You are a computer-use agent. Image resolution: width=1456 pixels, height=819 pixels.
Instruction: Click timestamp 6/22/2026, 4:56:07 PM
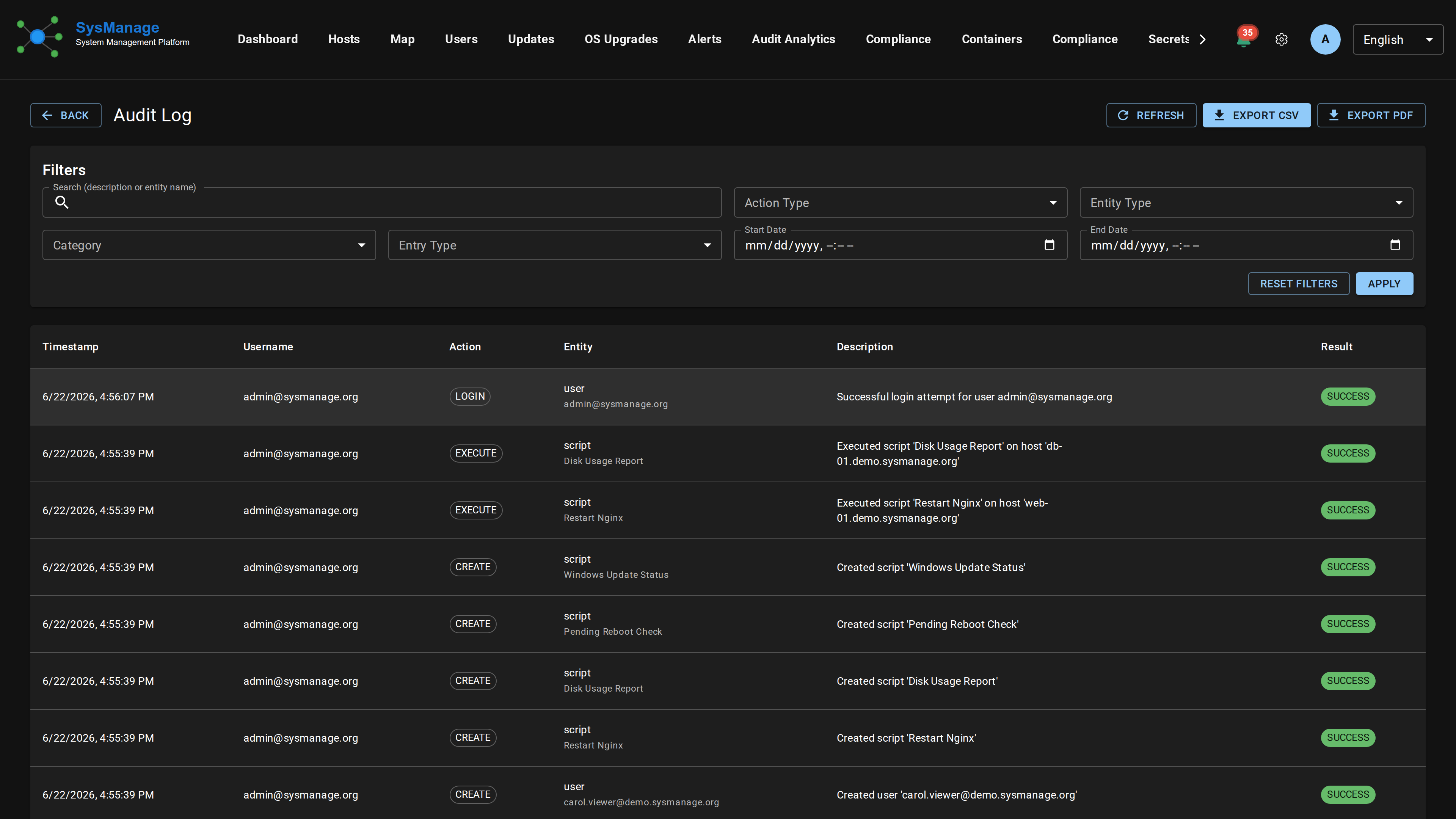pyautogui.click(x=98, y=397)
